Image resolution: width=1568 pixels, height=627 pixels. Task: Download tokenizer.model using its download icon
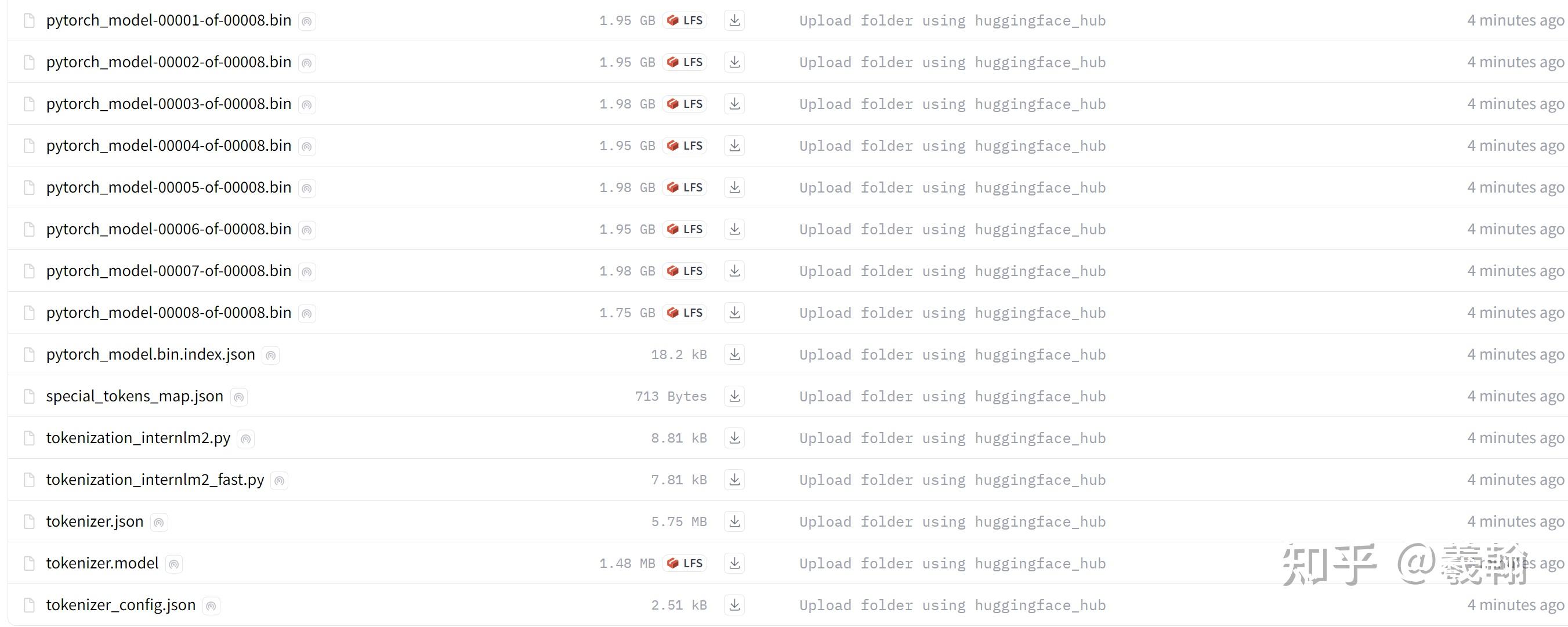(x=735, y=563)
